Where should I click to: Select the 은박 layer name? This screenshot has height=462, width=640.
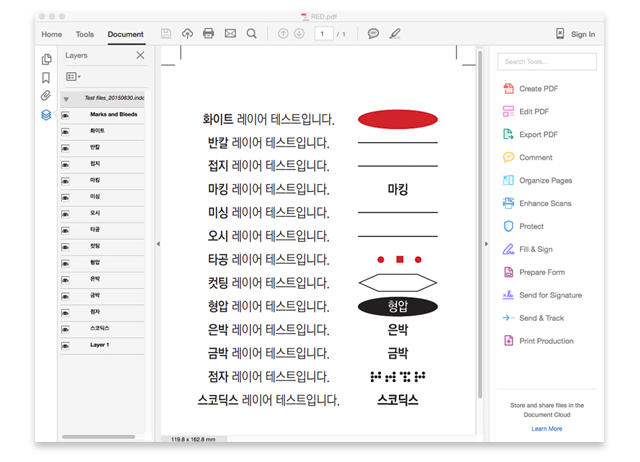click(x=95, y=279)
